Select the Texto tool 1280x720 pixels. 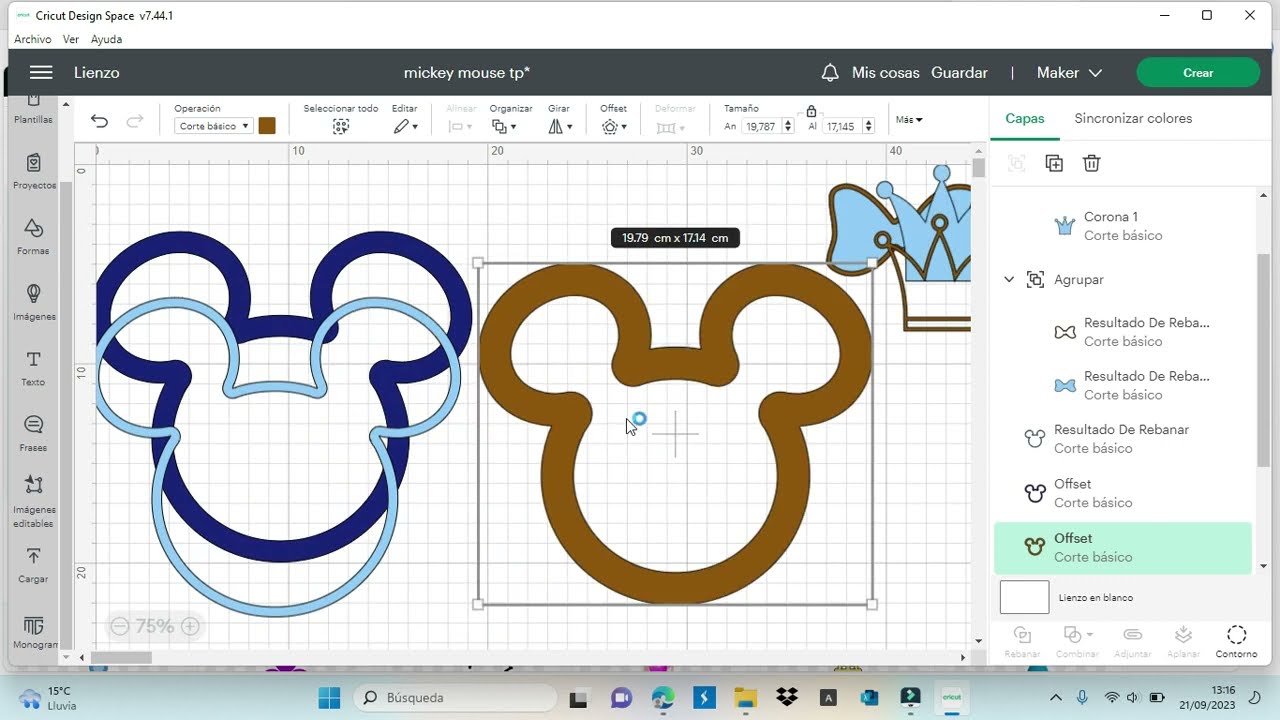pyautogui.click(x=33, y=369)
